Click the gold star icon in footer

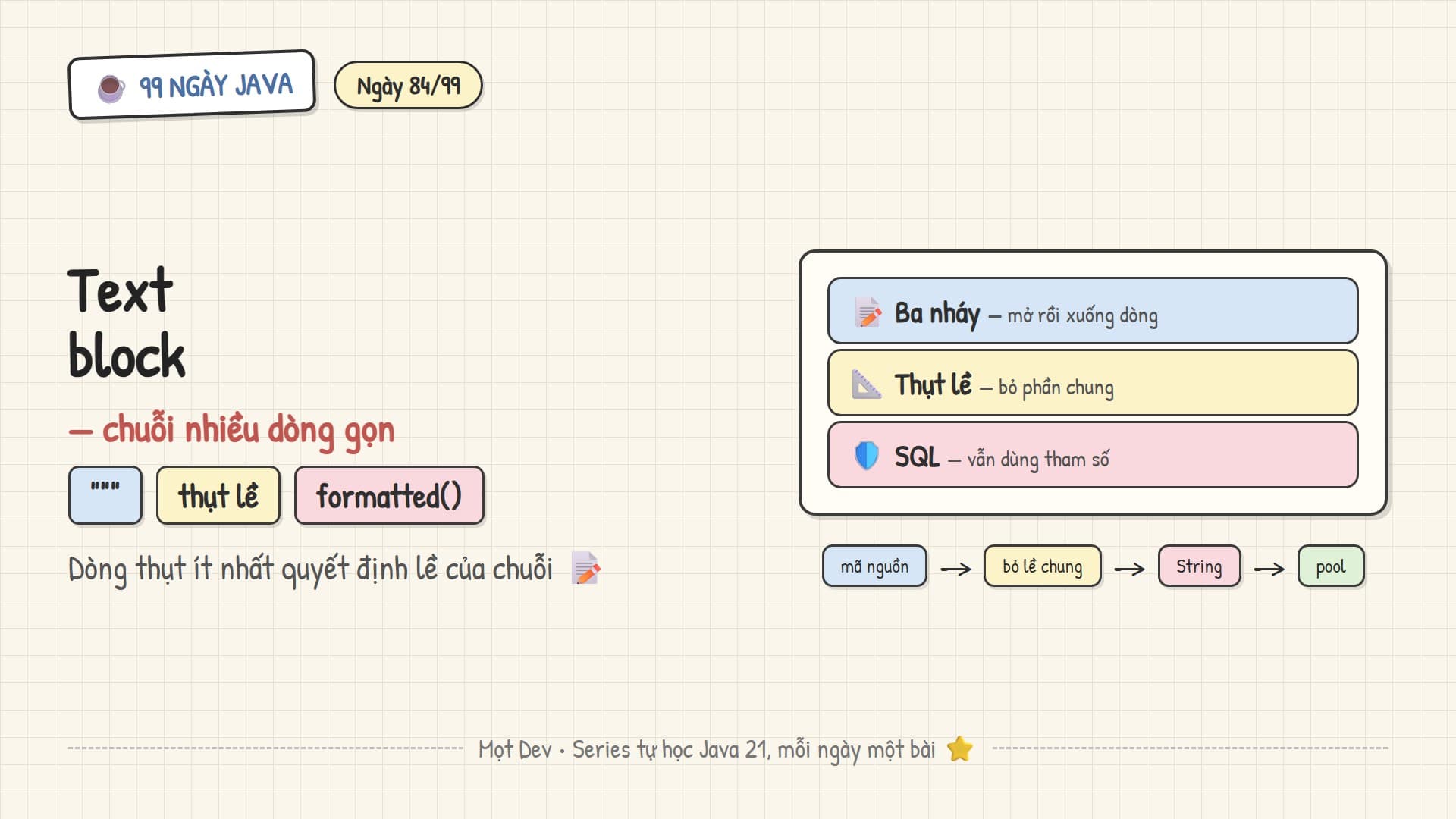pyautogui.click(x=960, y=748)
